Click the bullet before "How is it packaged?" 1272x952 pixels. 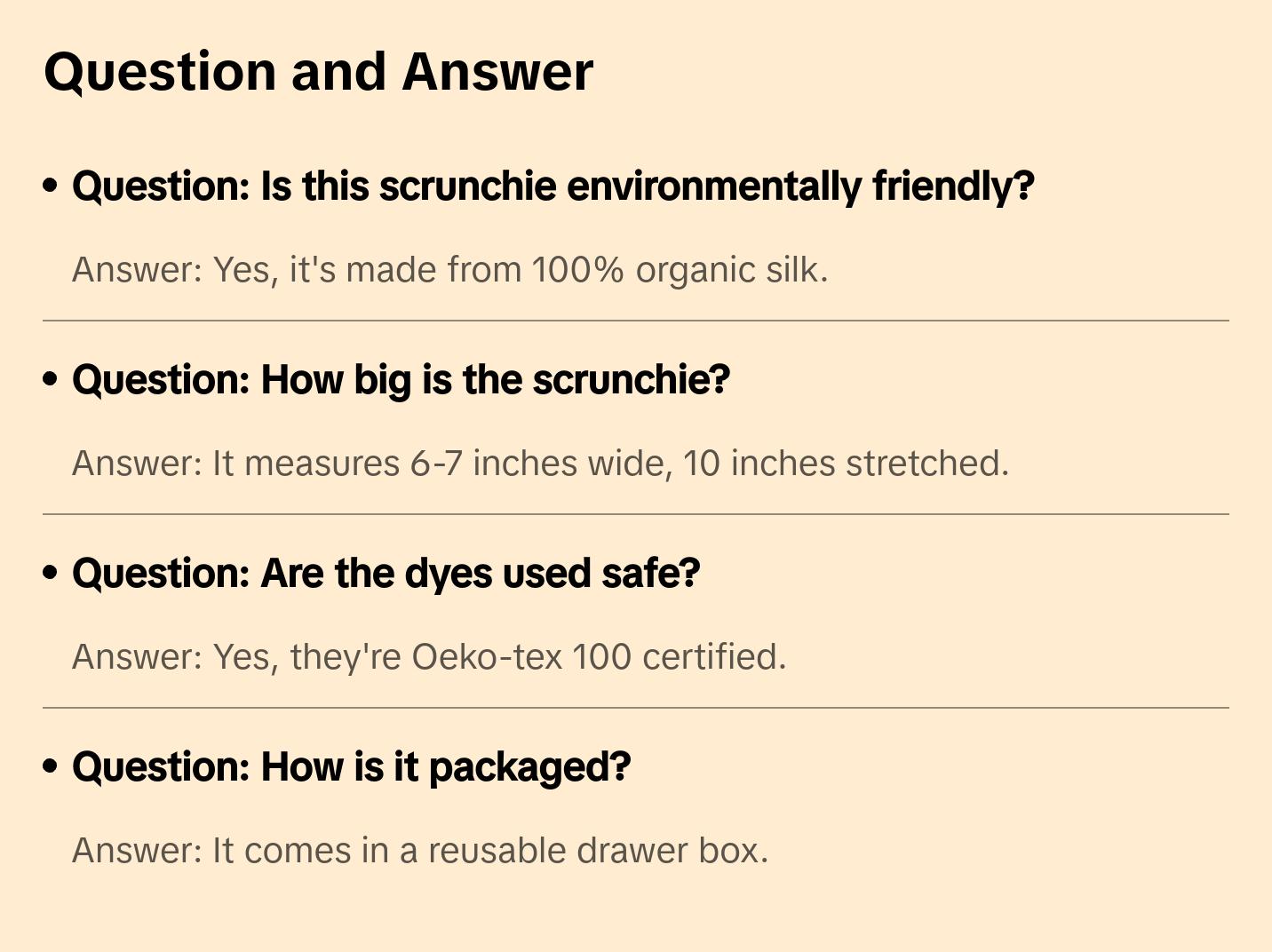pyautogui.click(x=51, y=766)
